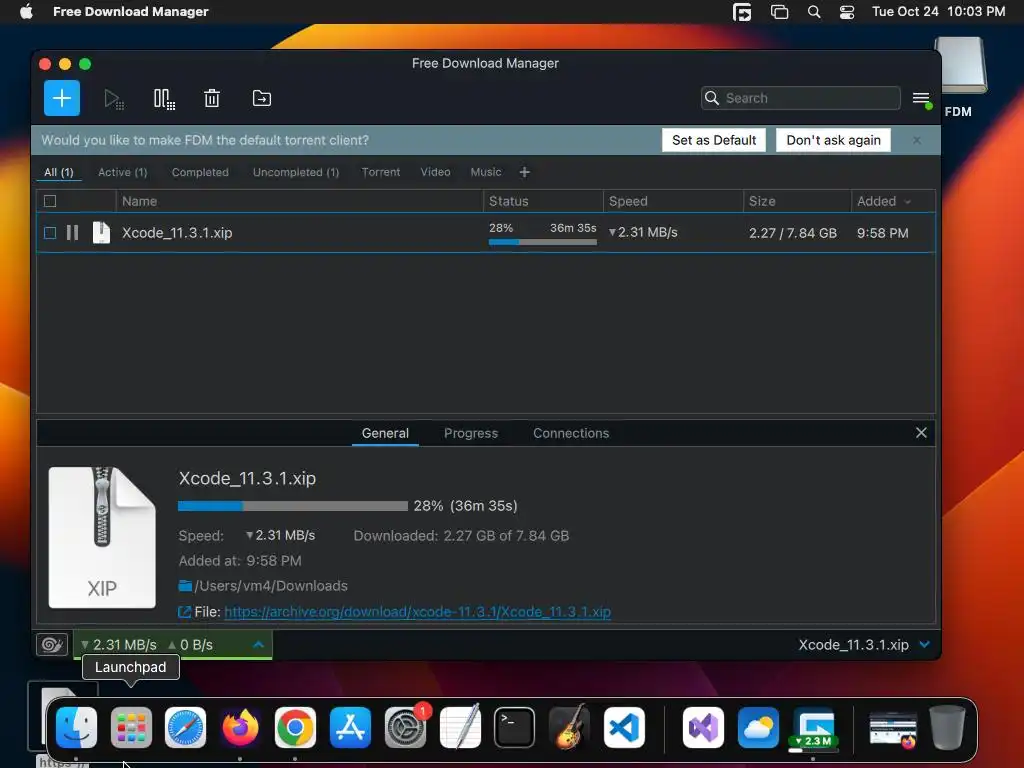Open the Uncompleted (1) tab

click(296, 172)
